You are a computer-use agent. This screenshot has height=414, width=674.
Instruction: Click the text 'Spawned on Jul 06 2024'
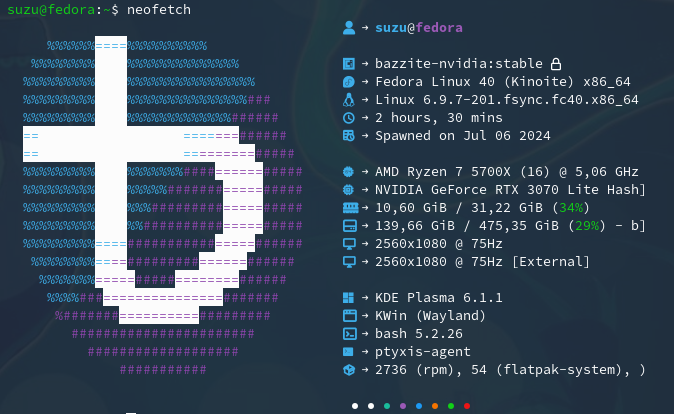tap(463, 136)
